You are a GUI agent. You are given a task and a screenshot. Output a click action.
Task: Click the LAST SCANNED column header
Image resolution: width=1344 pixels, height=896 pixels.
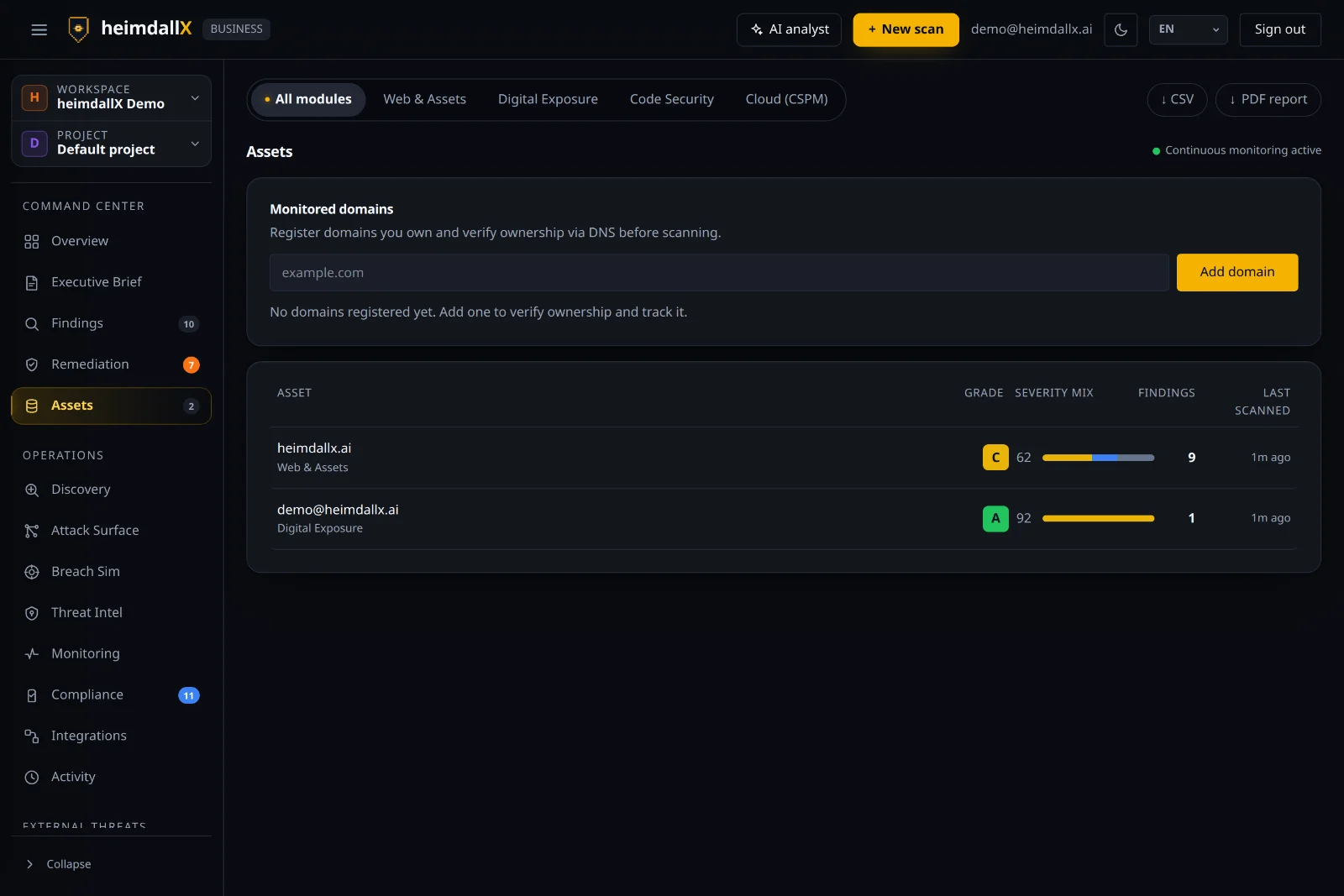pos(1263,401)
